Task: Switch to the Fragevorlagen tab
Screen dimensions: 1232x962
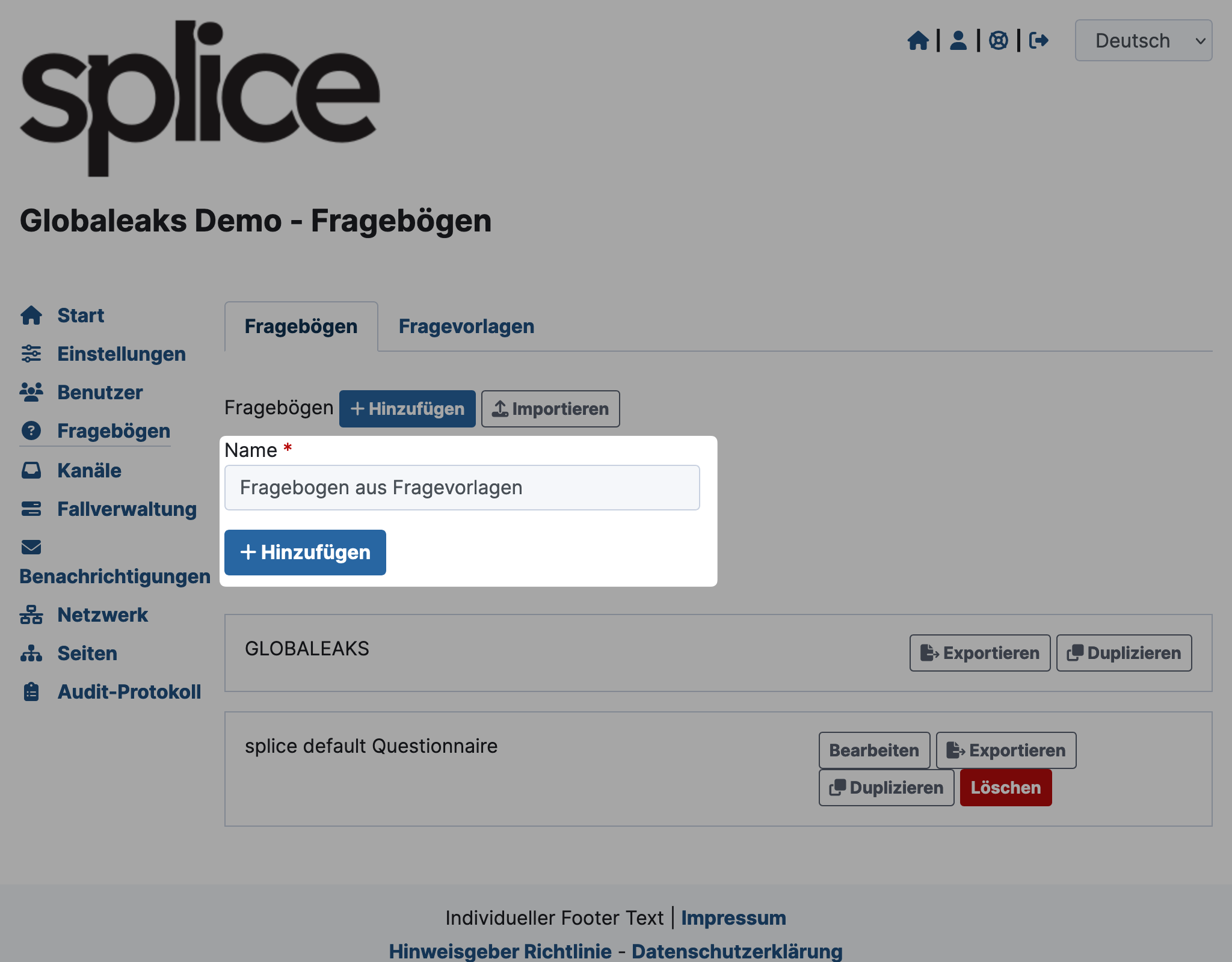Action: (466, 326)
